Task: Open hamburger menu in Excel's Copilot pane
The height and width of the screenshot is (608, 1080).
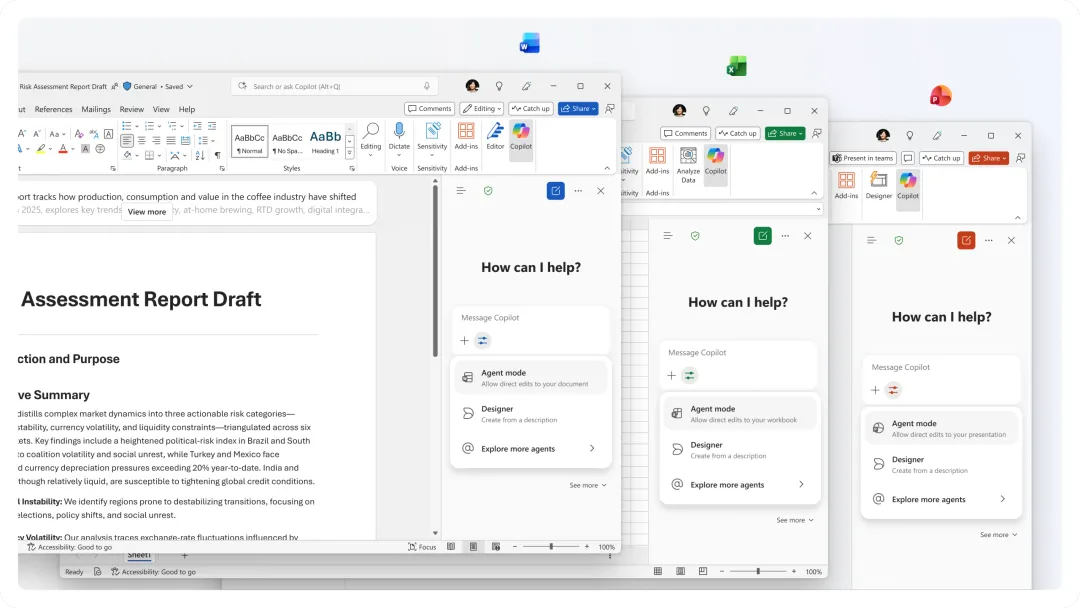Action: tap(667, 236)
